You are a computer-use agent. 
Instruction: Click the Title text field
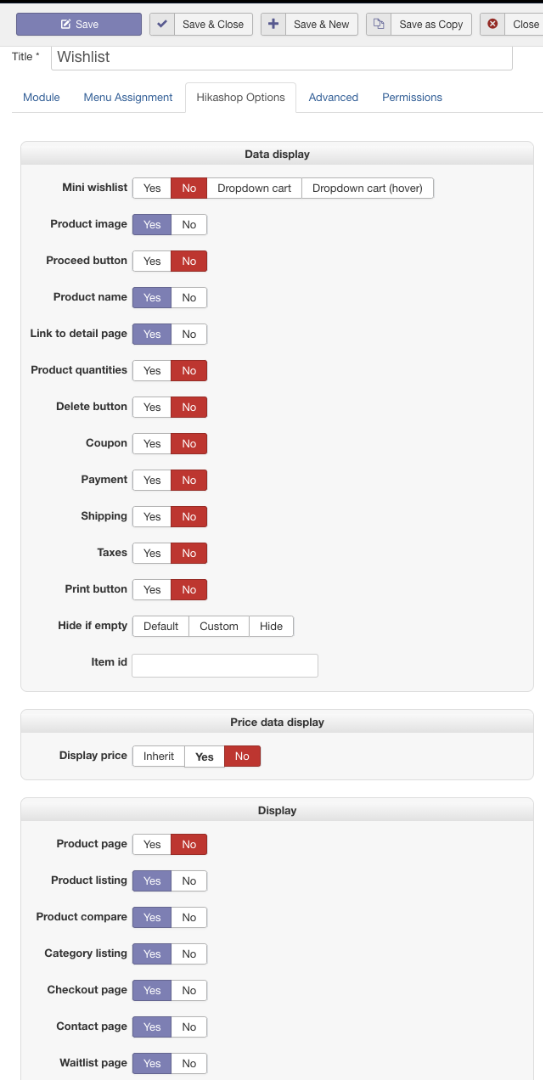pyautogui.click(x=282, y=57)
